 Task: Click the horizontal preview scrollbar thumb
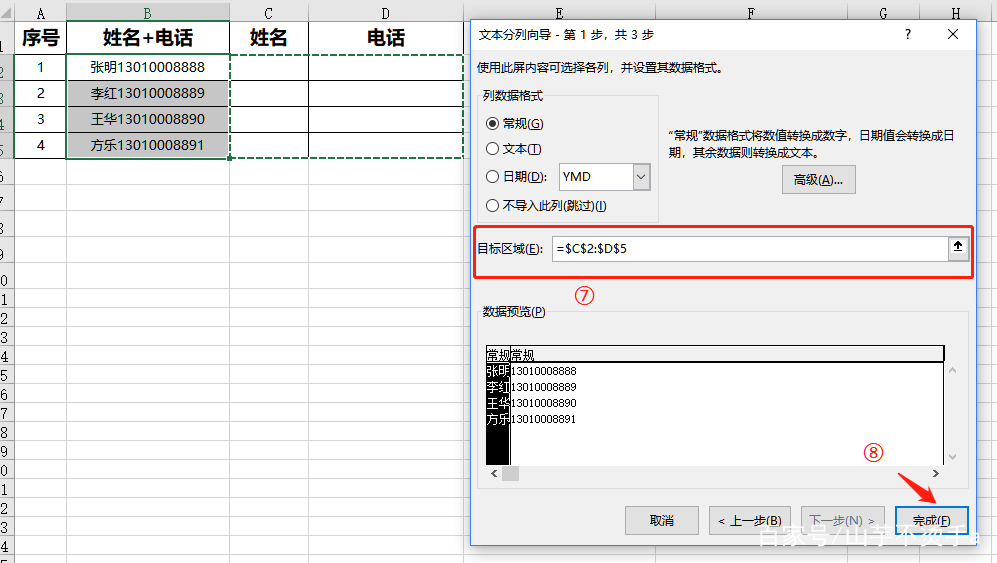[511, 473]
